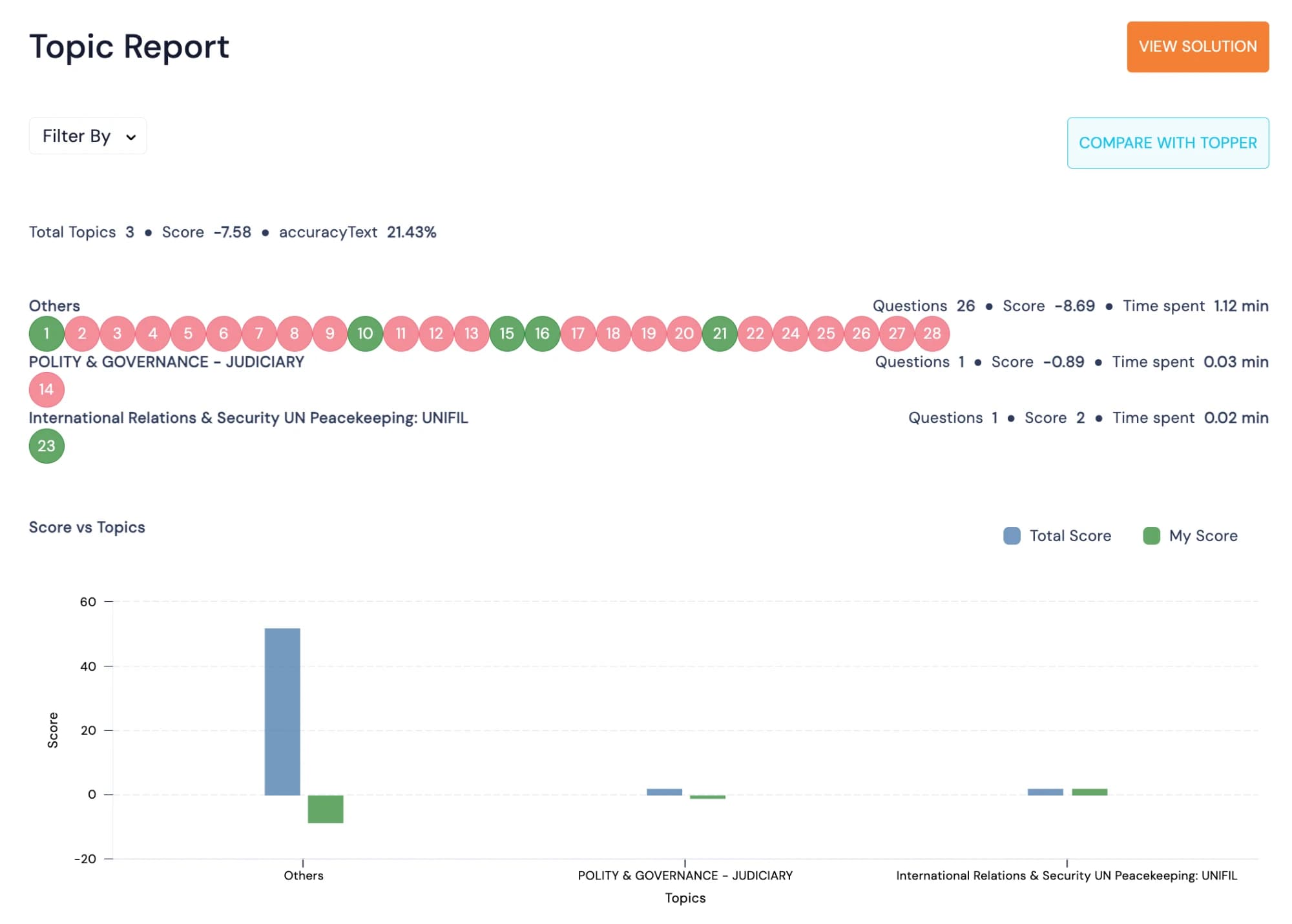The height and width of the screenshot is (924, 1292).
Task: Click Total Topics 3 summary text
Action: click(81, 232)
